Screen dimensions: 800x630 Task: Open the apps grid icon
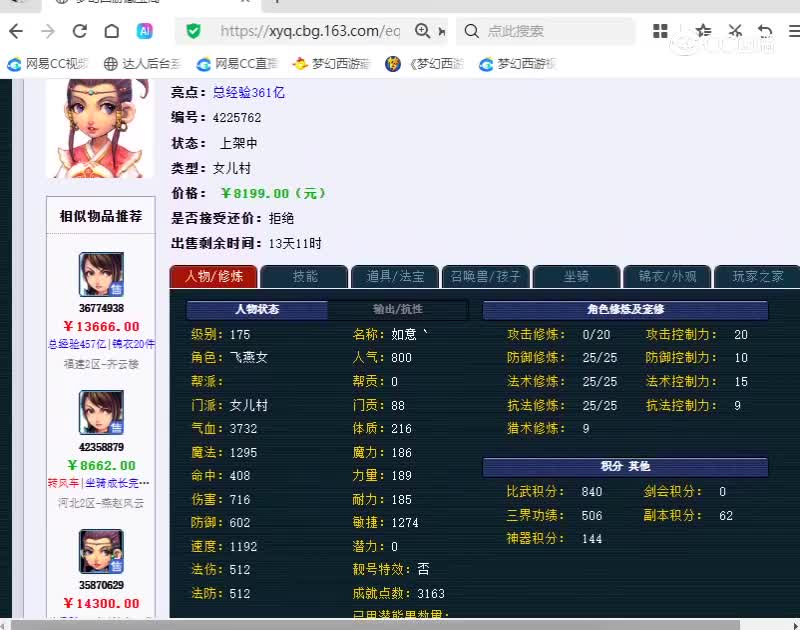click(x=660, y=31)
